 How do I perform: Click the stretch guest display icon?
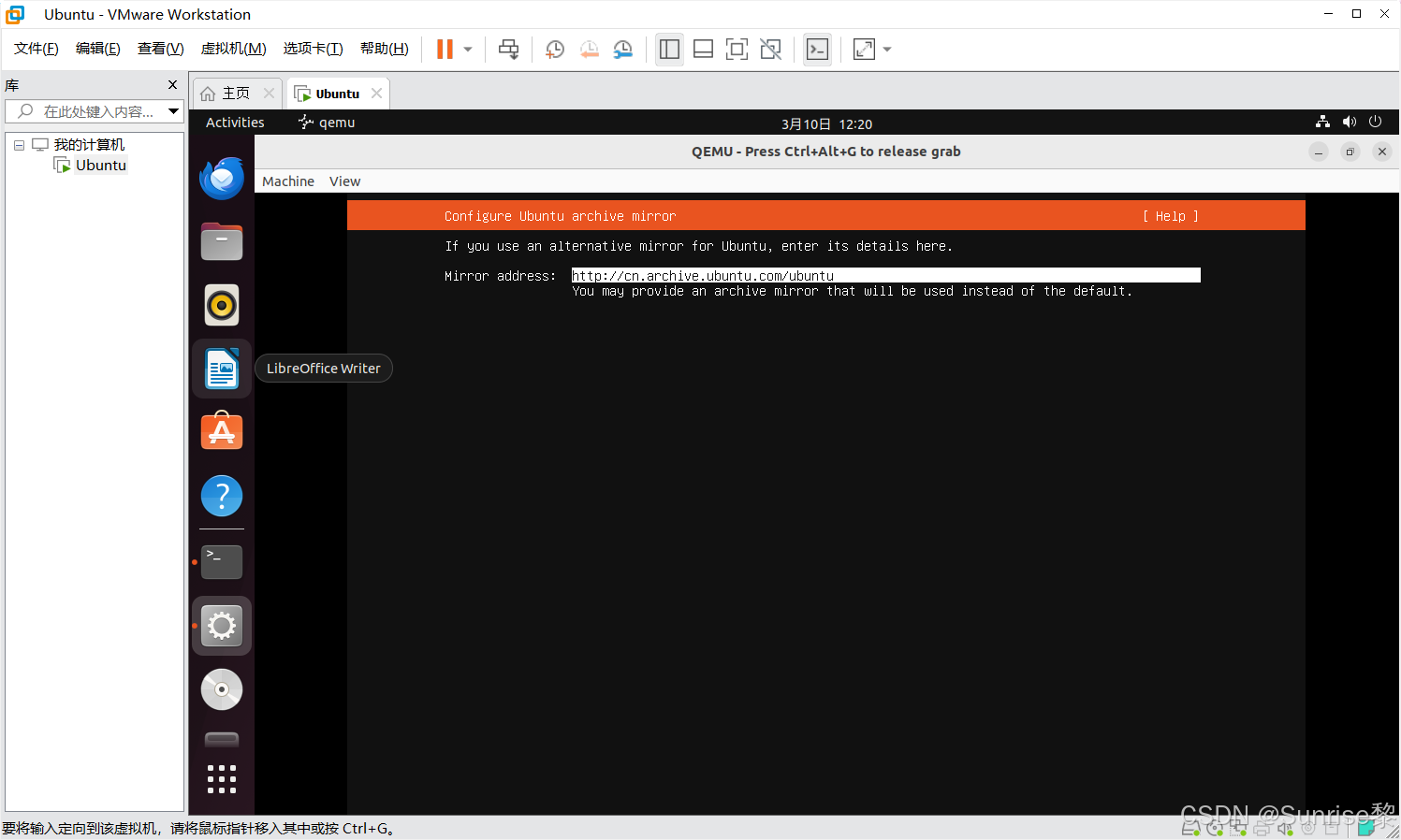(x=864, y=50)
